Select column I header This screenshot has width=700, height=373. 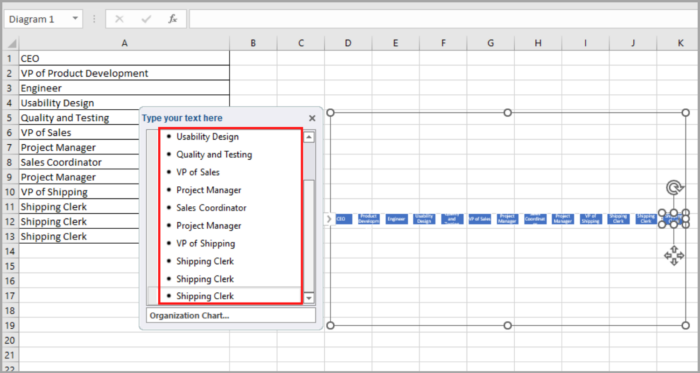[x=585, y=43]
